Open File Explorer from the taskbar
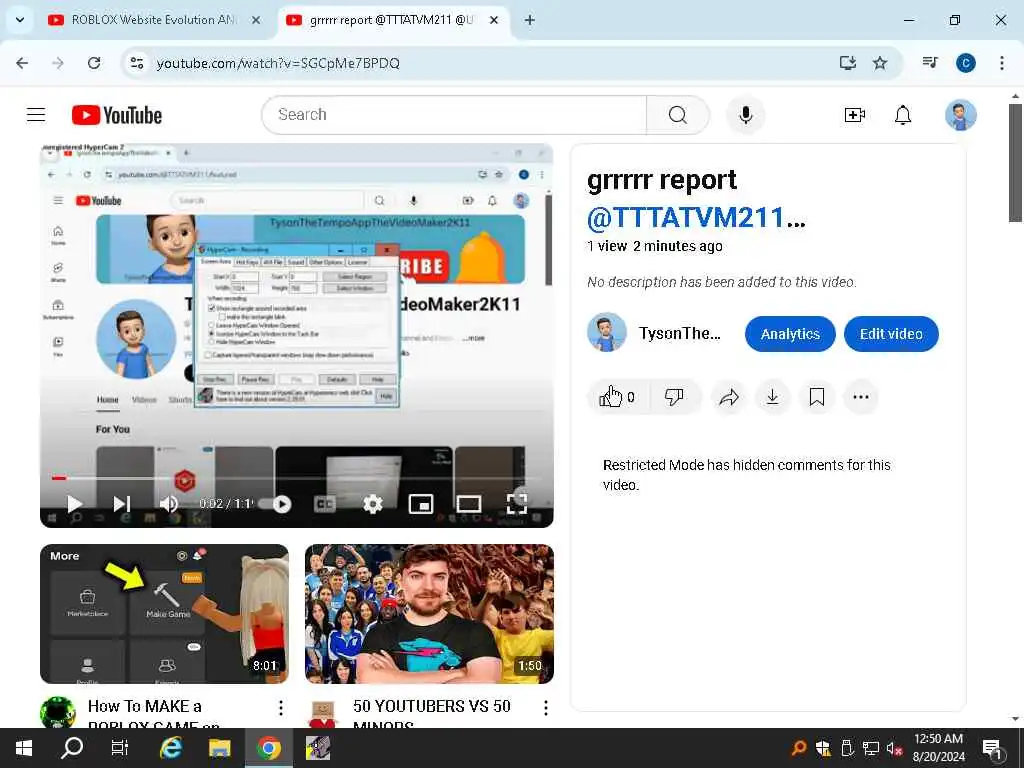The width and height of the screenshot is (1024, 768). pyautogui.click(x=219, y=748)
